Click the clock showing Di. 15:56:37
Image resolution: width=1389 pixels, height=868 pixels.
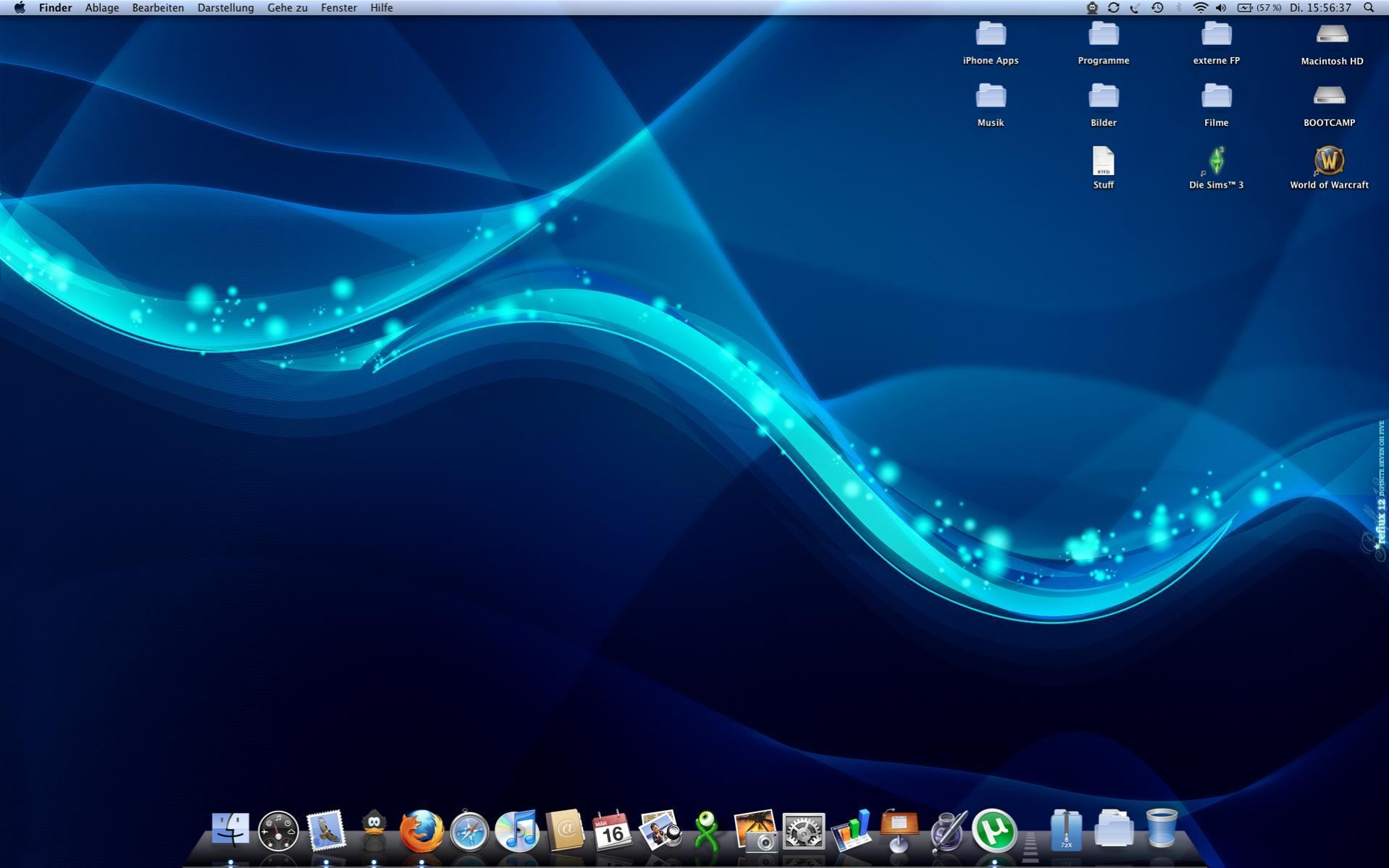pos(1320,8)
